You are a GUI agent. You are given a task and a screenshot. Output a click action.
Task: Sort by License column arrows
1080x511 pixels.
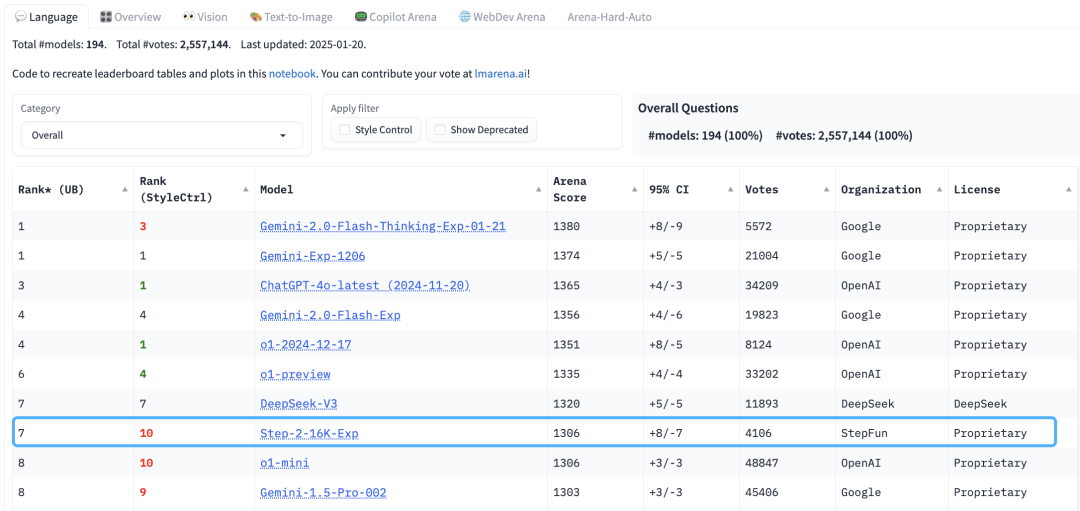pyautogui.click(x=1069, y=189)
